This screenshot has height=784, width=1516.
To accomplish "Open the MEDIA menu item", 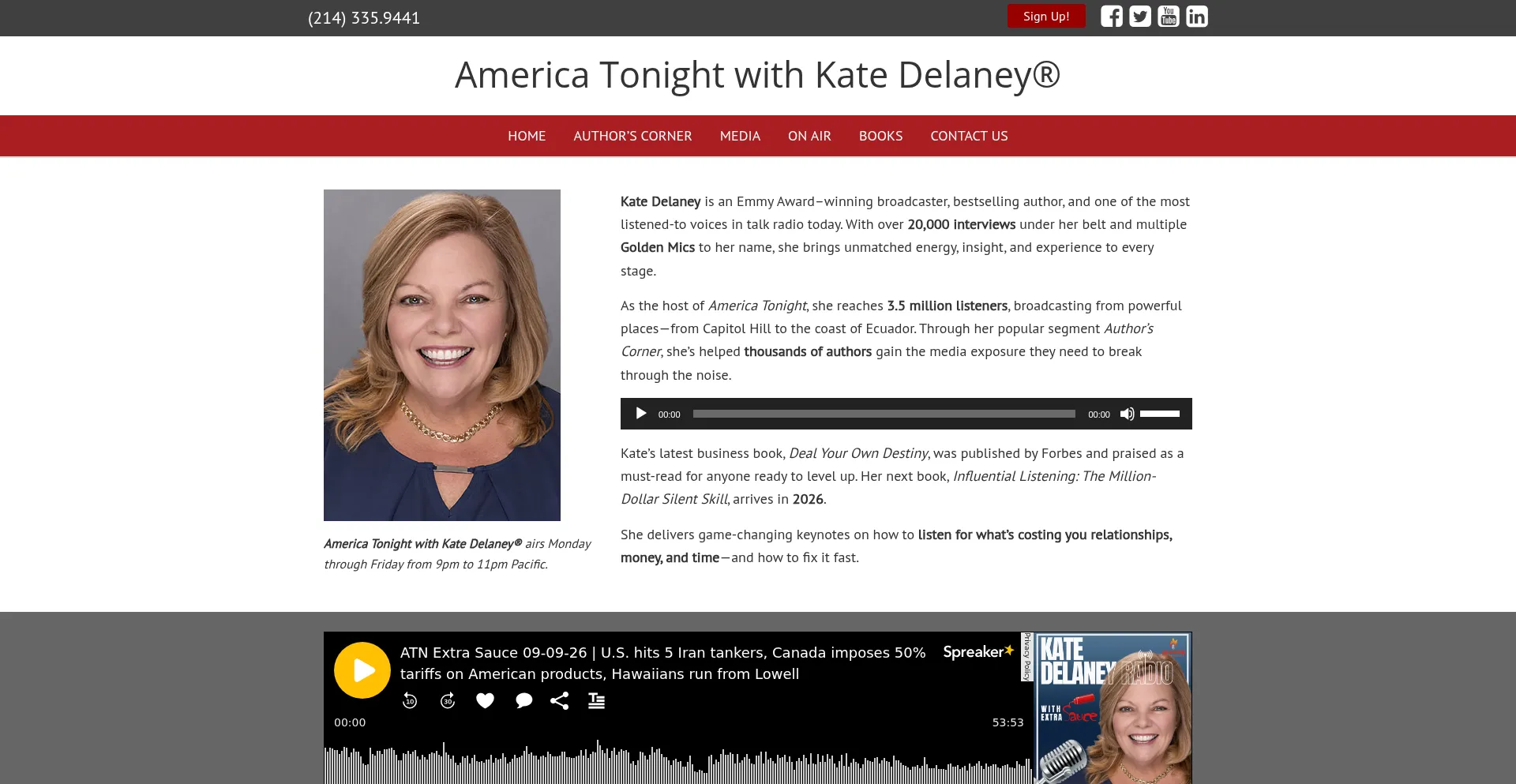I will tap(740, 136).
